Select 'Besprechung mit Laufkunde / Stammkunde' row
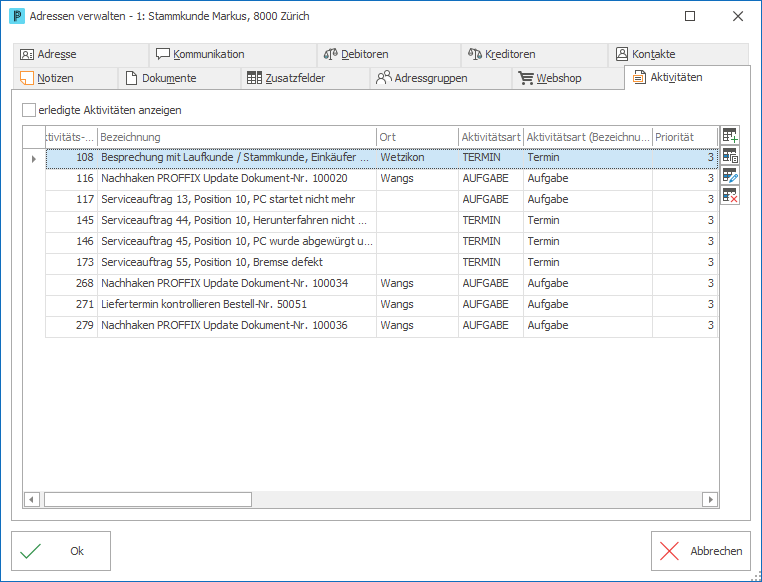Screen dimensions: 762x582 (381, 158)
